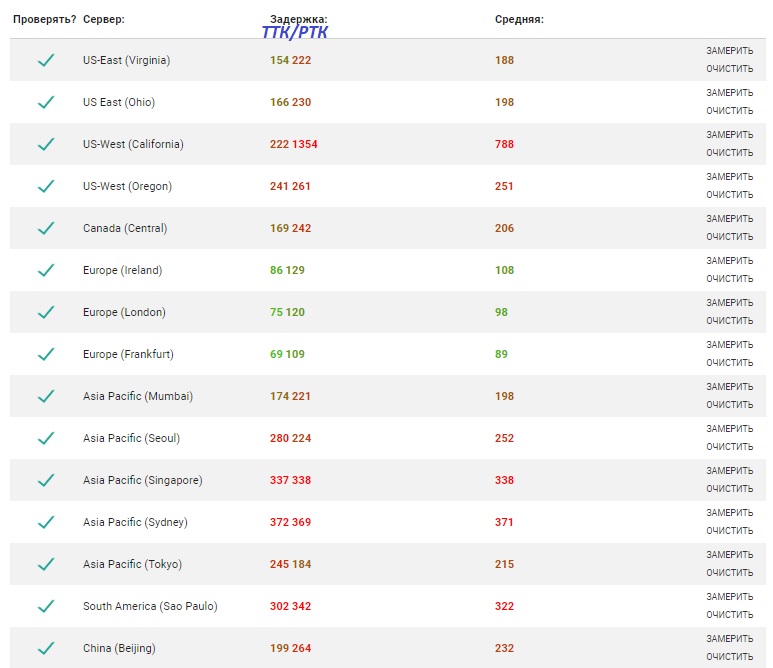Click the Задержка column header

(x=298, y=19)
